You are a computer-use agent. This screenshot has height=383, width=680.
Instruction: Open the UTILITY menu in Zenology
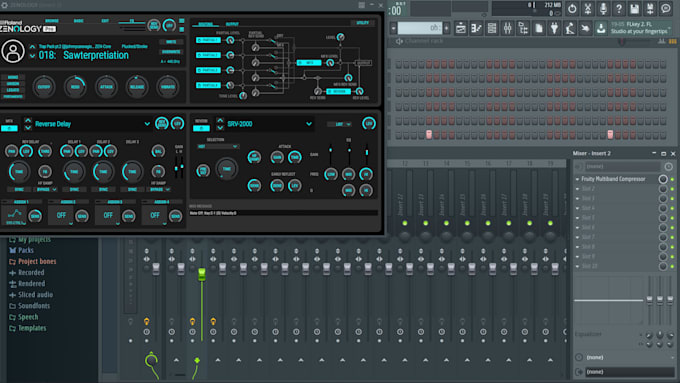coord(363,23)
